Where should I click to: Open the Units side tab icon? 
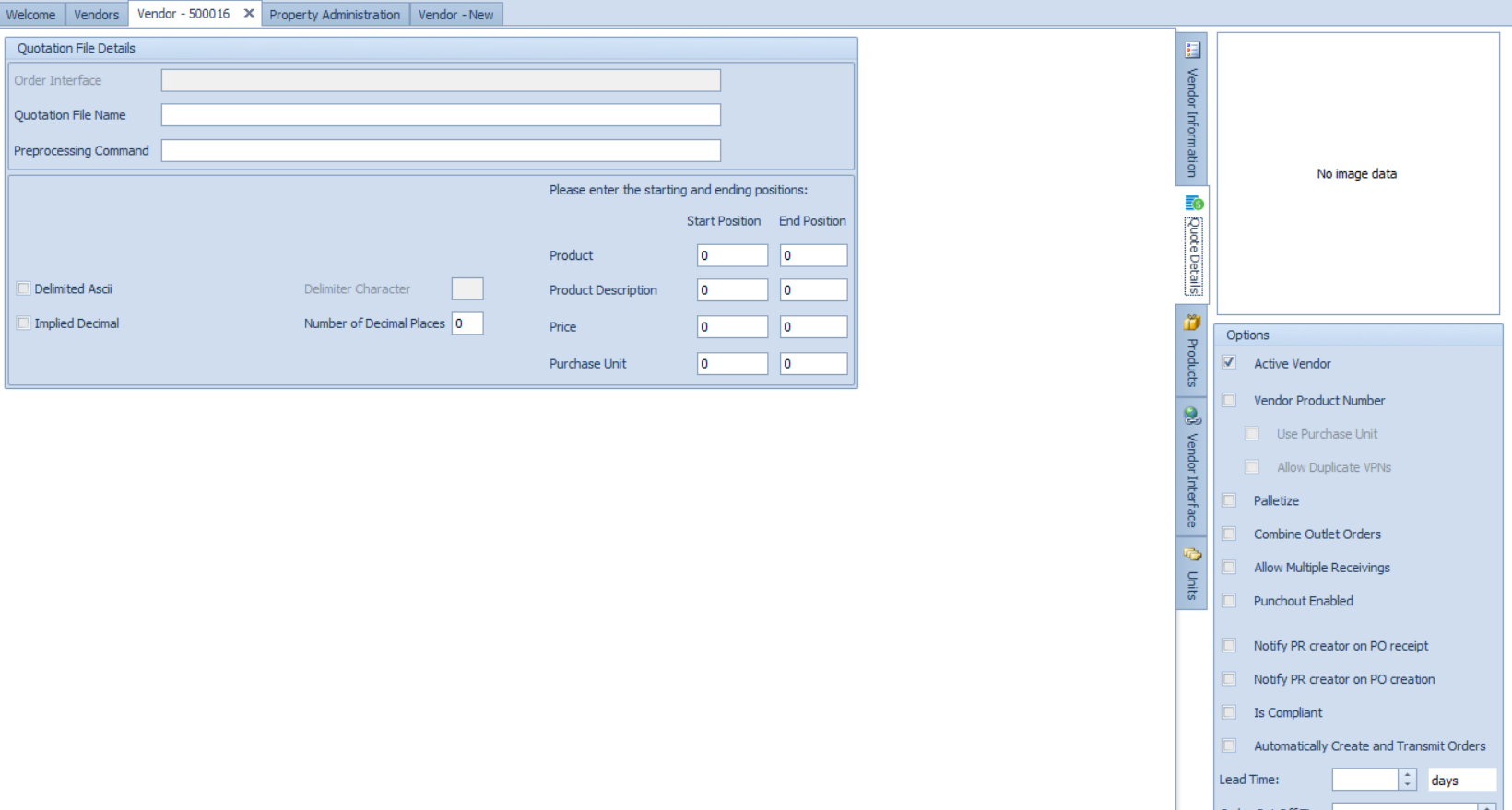(1192, 554)
